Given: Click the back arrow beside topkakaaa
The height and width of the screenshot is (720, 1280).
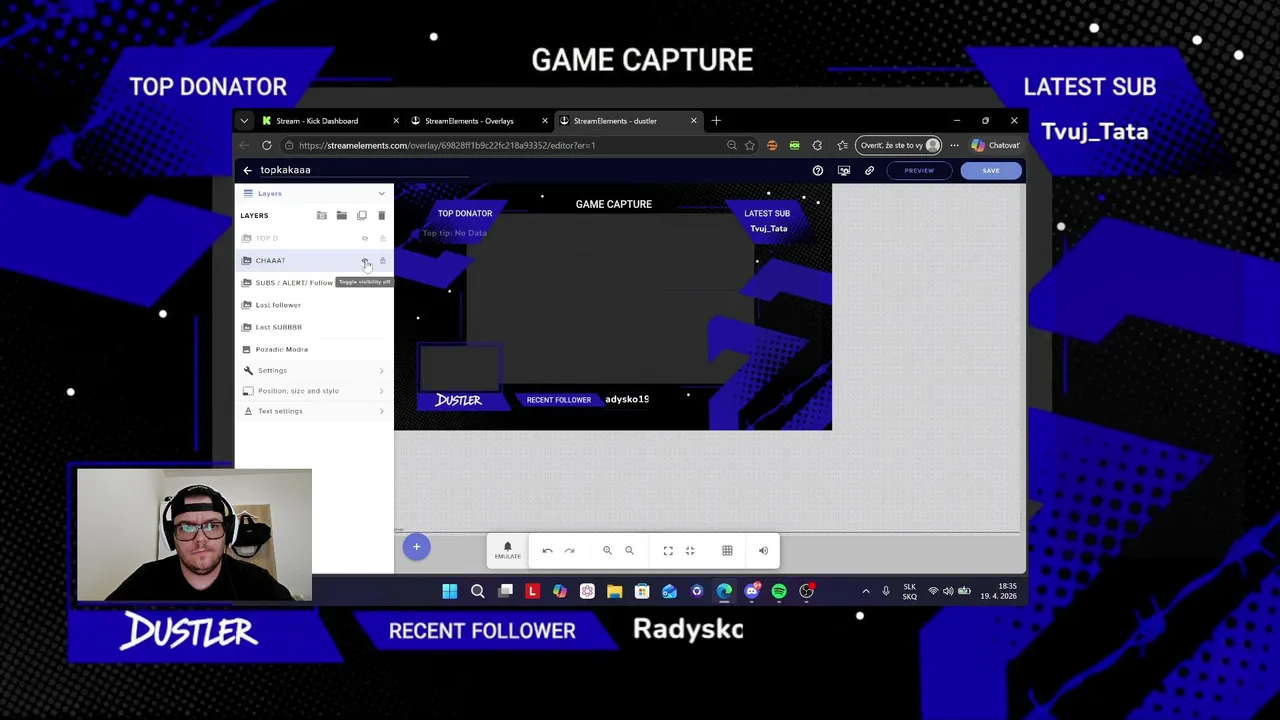Looking at the screenshot, I should click(247, 170).
